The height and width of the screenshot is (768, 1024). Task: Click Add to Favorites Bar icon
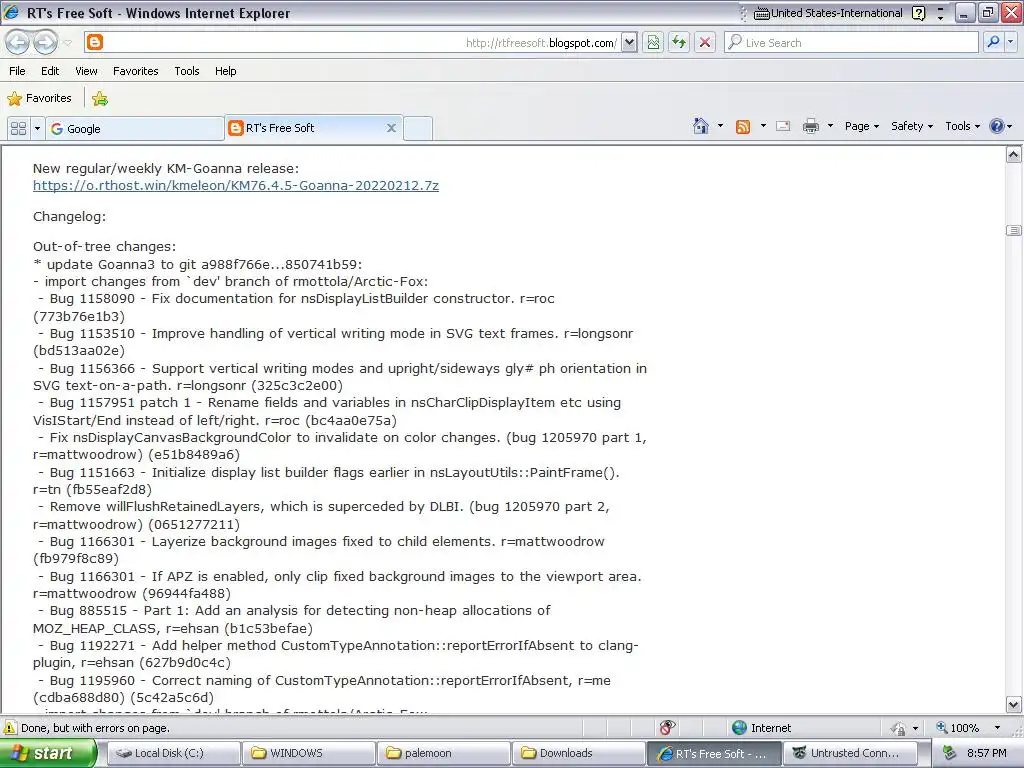coord(100,99)
